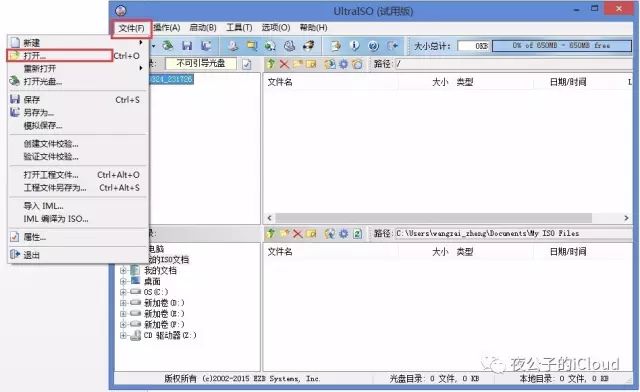Image resolution: width=640 pixels, height=392 pixels.
Task: Click the Make CD image toolbar icon
Action: click(233, 45)
